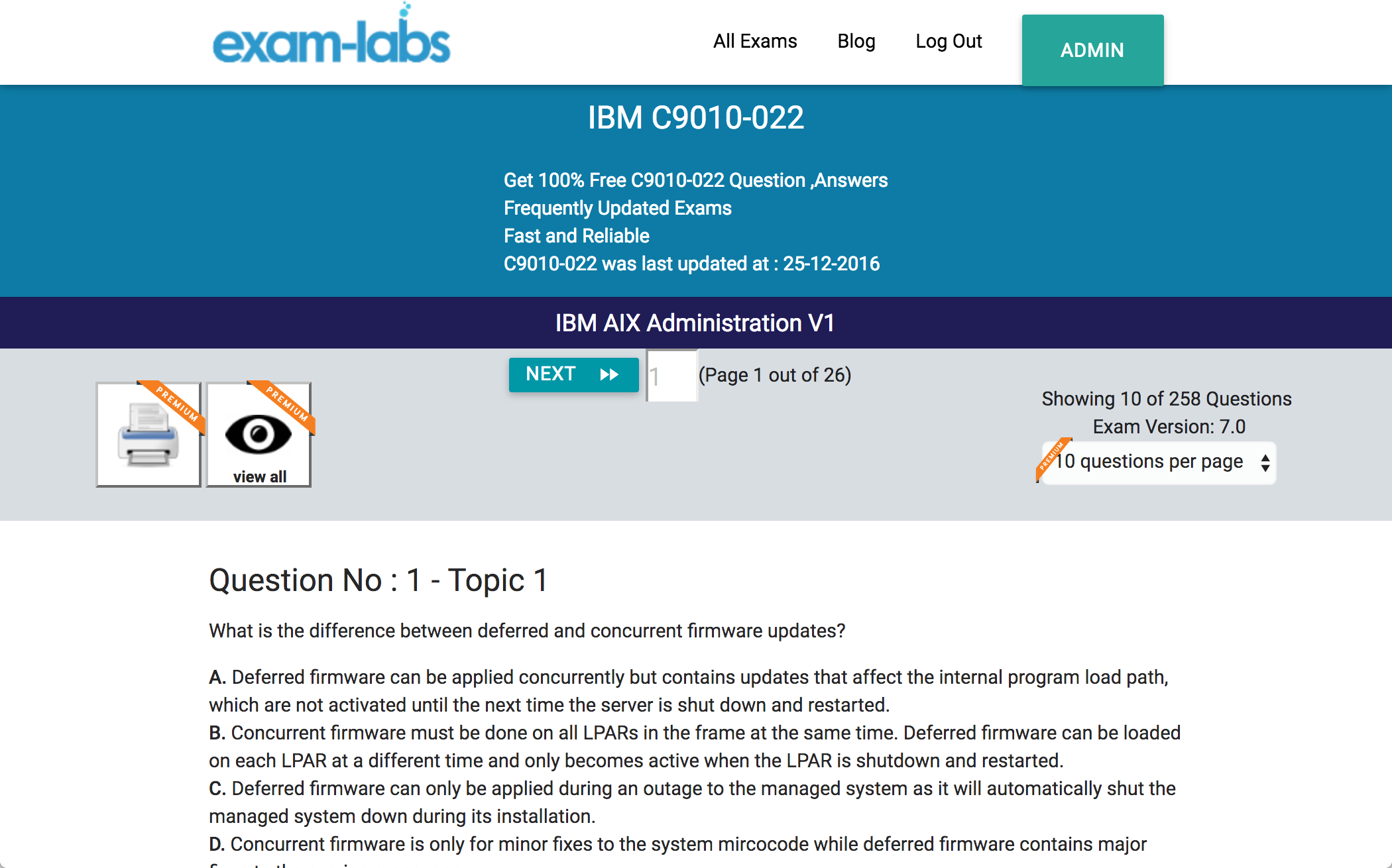Click 'Fast and Reliable' text
Image resolution: width=1392 pixels, height=868 pixels.
coord(577,236)
